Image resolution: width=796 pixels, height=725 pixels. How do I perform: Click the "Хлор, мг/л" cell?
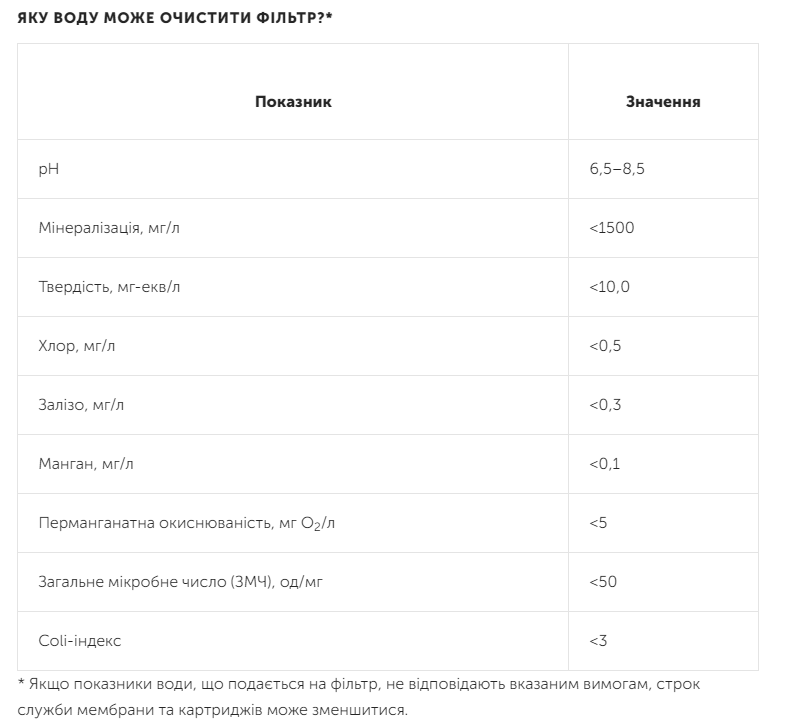click(x=83, y=346)
